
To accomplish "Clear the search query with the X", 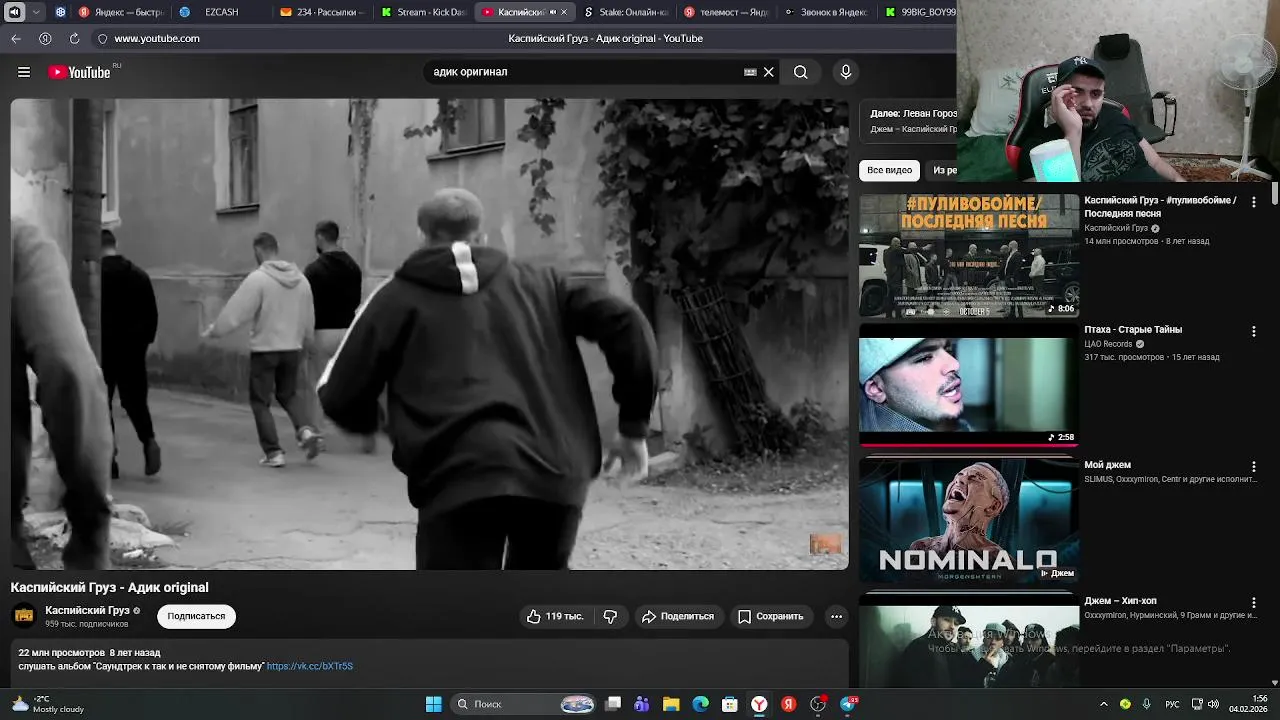I will click(x=768, y=72).
